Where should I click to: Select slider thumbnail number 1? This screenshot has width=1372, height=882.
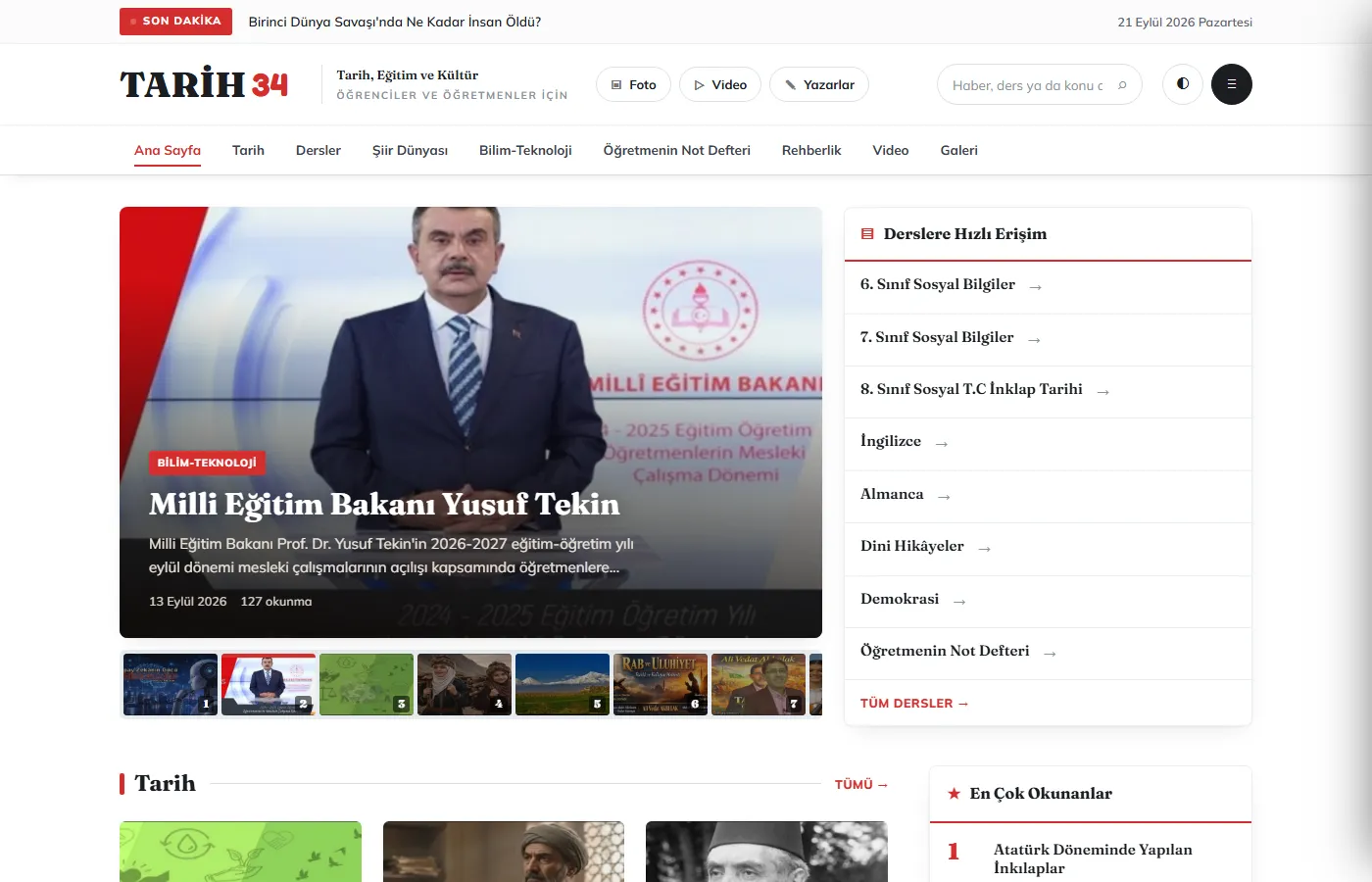pos(171,684)
